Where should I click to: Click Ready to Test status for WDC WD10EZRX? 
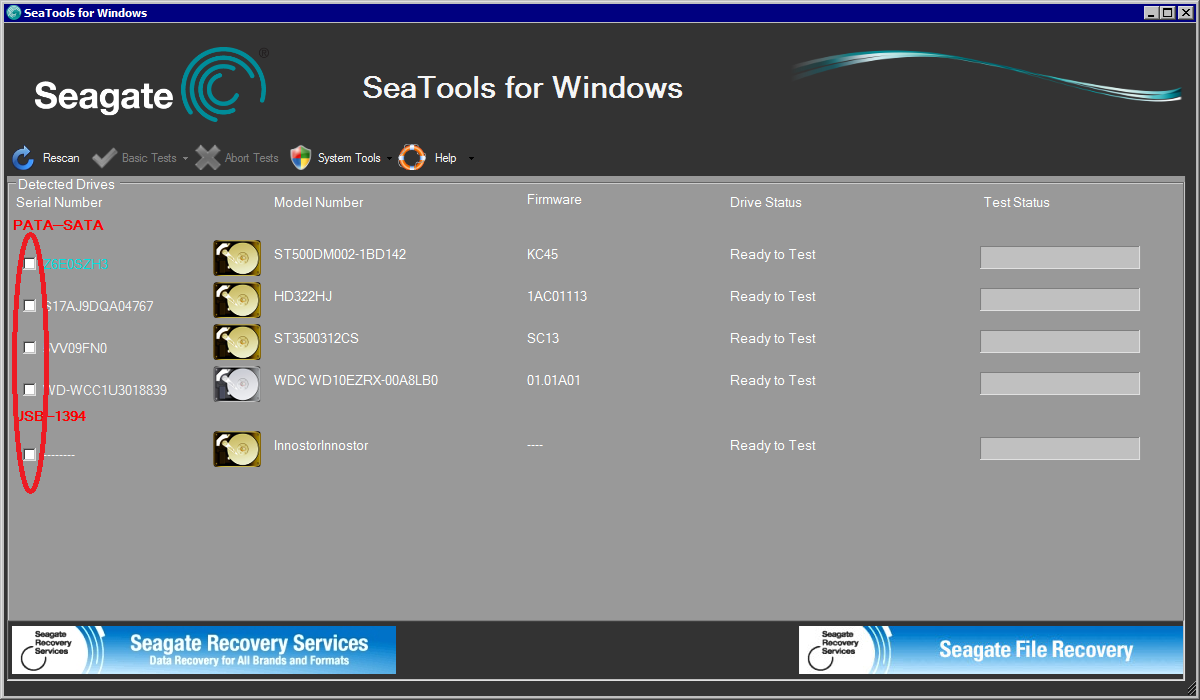click(773, 380)
